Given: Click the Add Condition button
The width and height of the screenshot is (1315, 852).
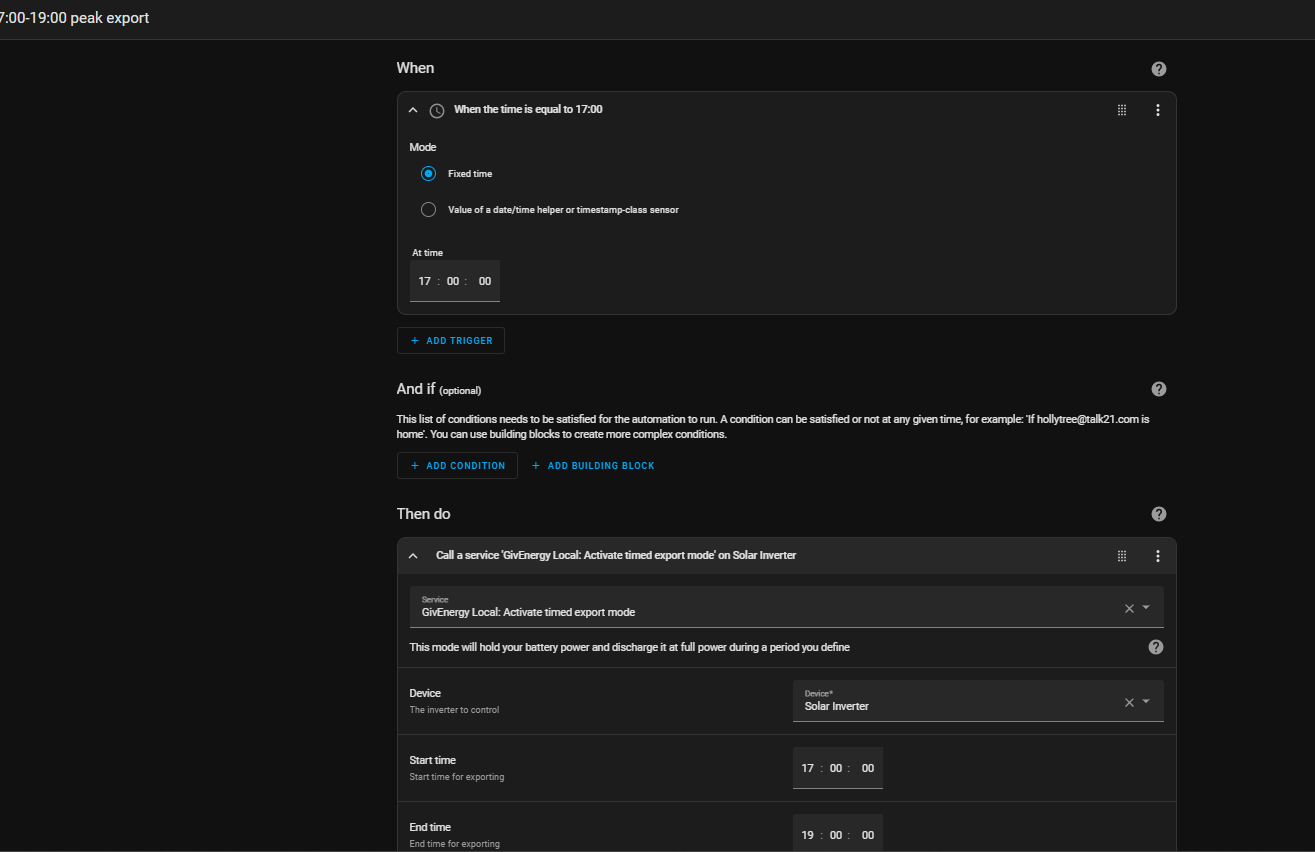Looking at the screenshot, I should click(457, 465).
